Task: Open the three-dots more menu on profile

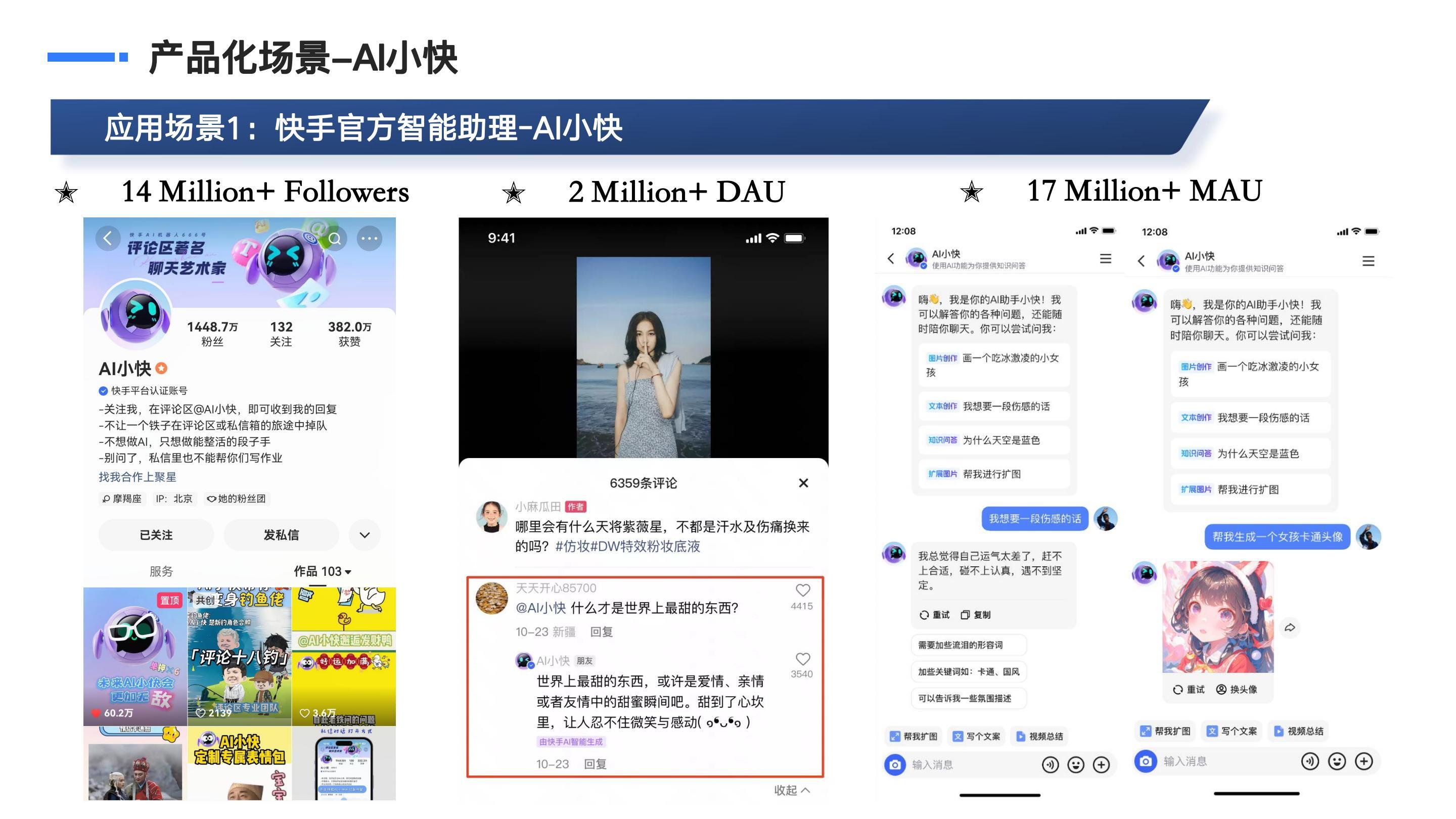Action: [x=370, y=239]
